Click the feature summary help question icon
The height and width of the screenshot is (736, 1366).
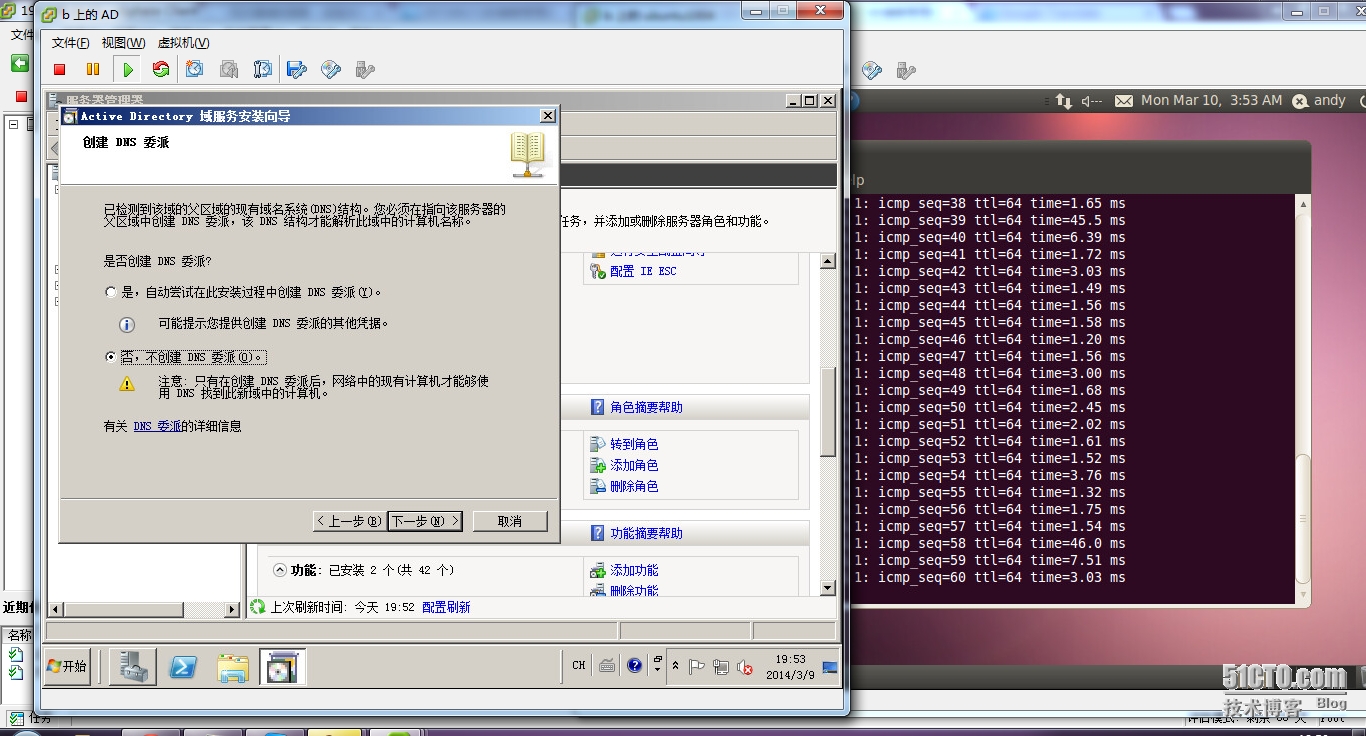(597, 533)
